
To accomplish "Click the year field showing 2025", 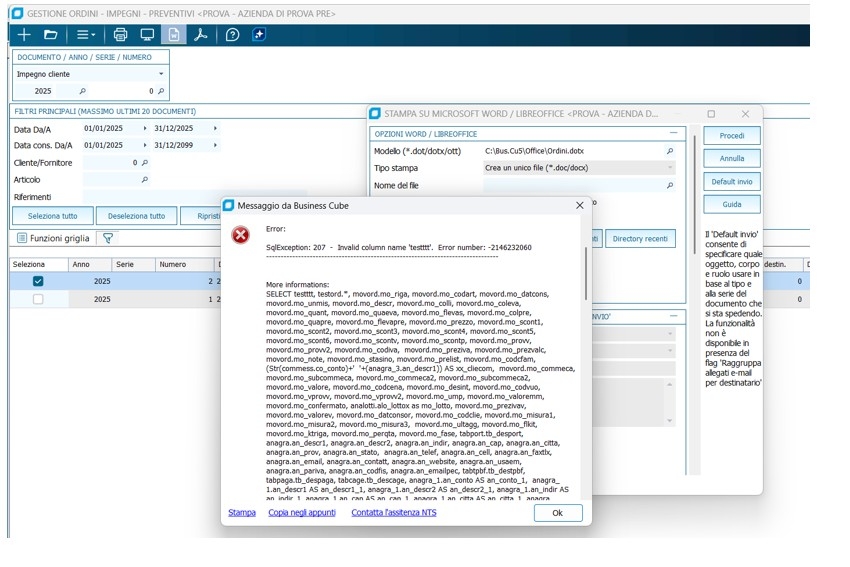I will coord(35,91).
